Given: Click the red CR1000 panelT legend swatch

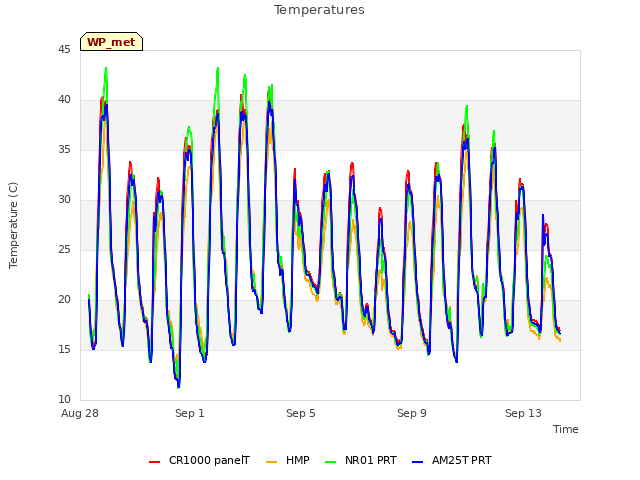Looking at the screenshot, I should click(x=155, y=461).
